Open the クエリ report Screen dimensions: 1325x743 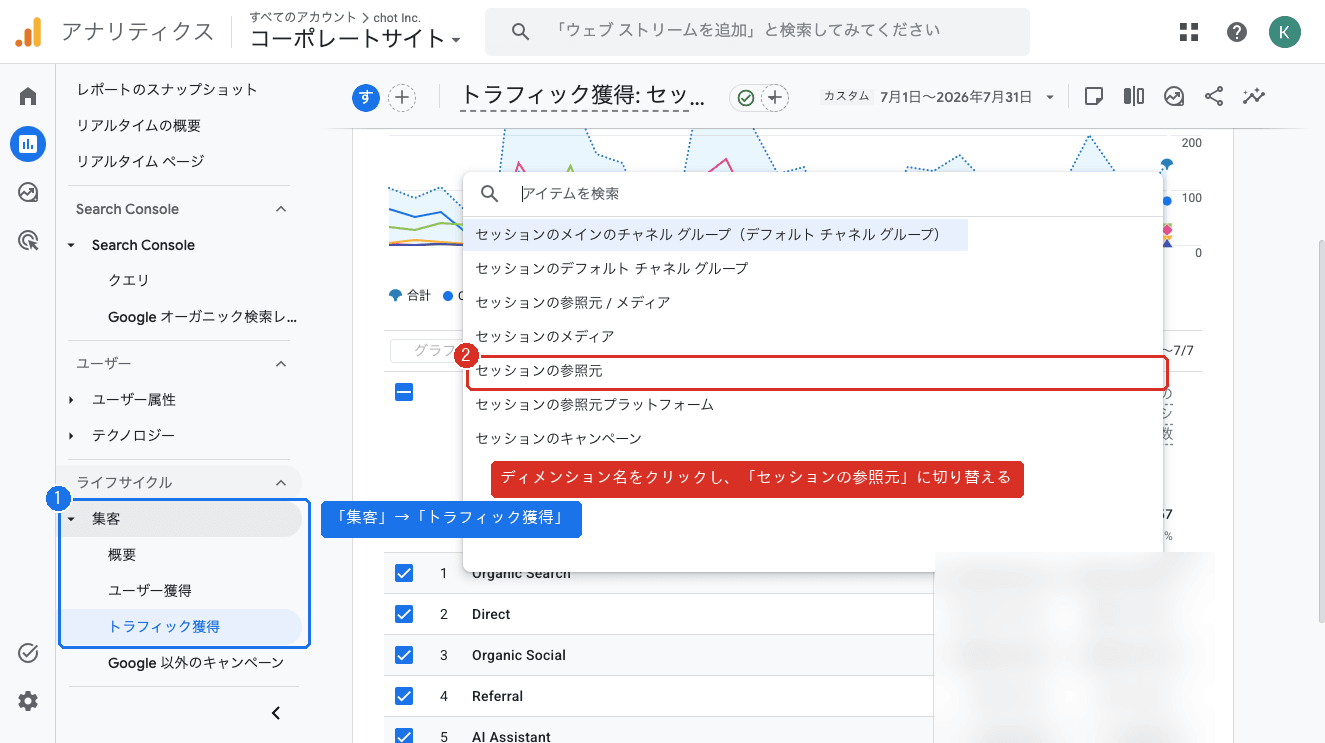point(128,281)
